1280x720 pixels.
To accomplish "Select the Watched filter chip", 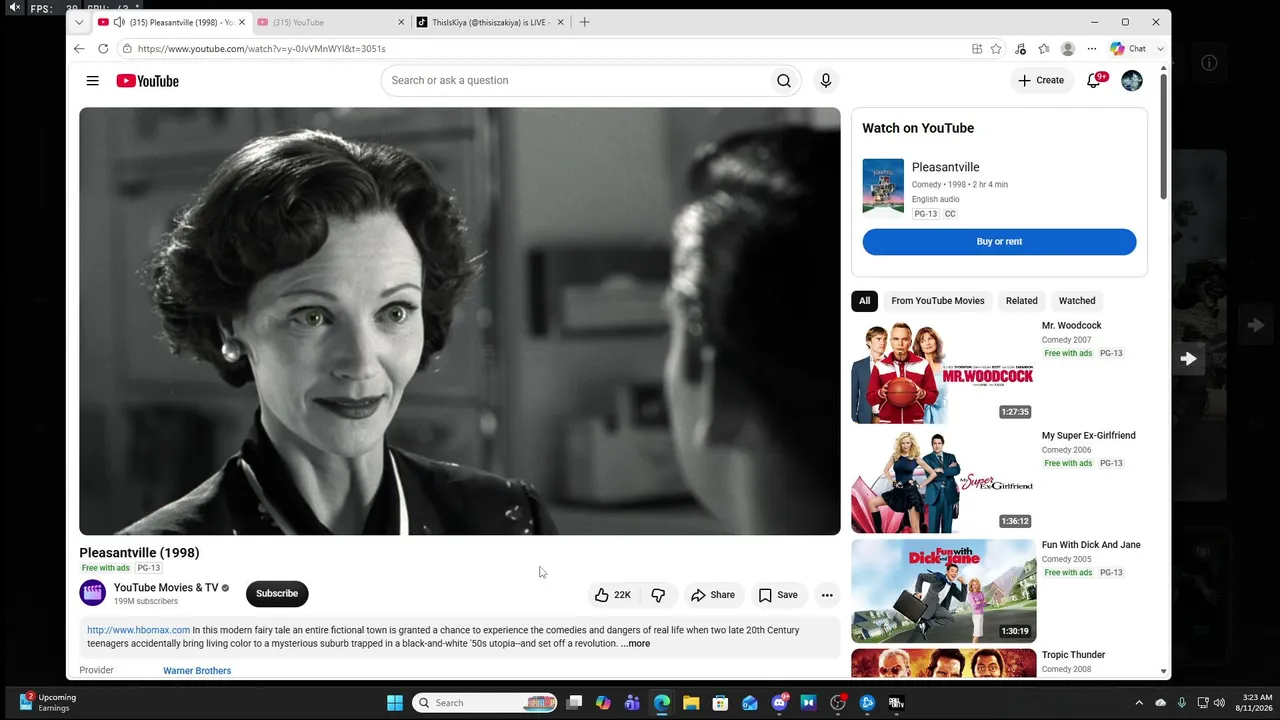I will [1077, 301].
